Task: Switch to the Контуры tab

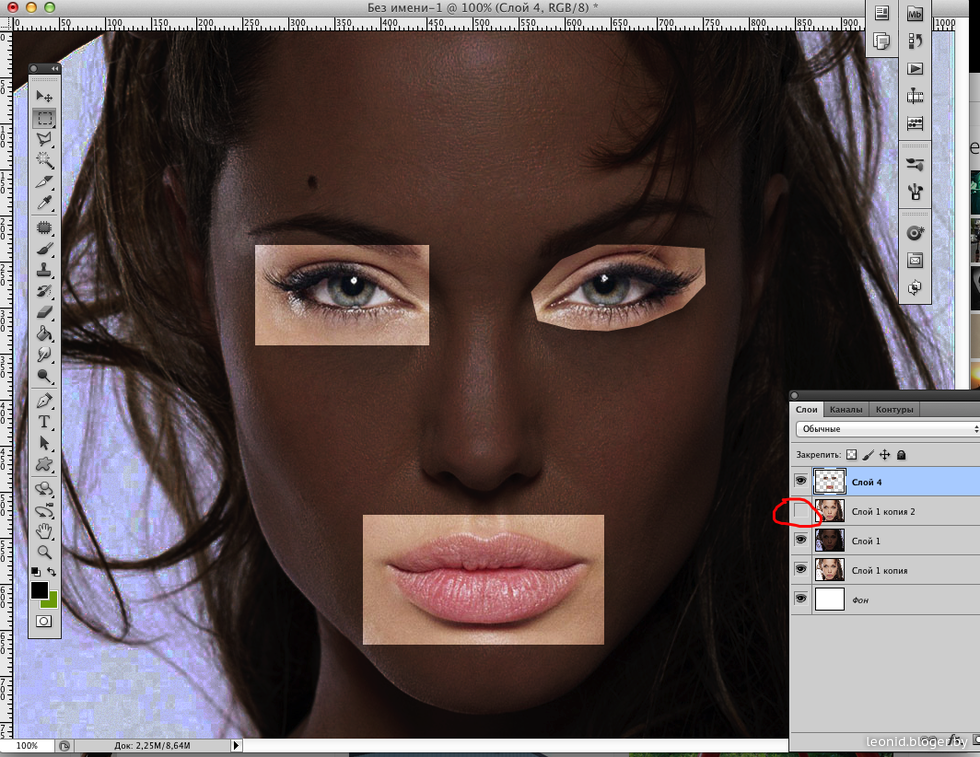Action: (x=894, y=409)
